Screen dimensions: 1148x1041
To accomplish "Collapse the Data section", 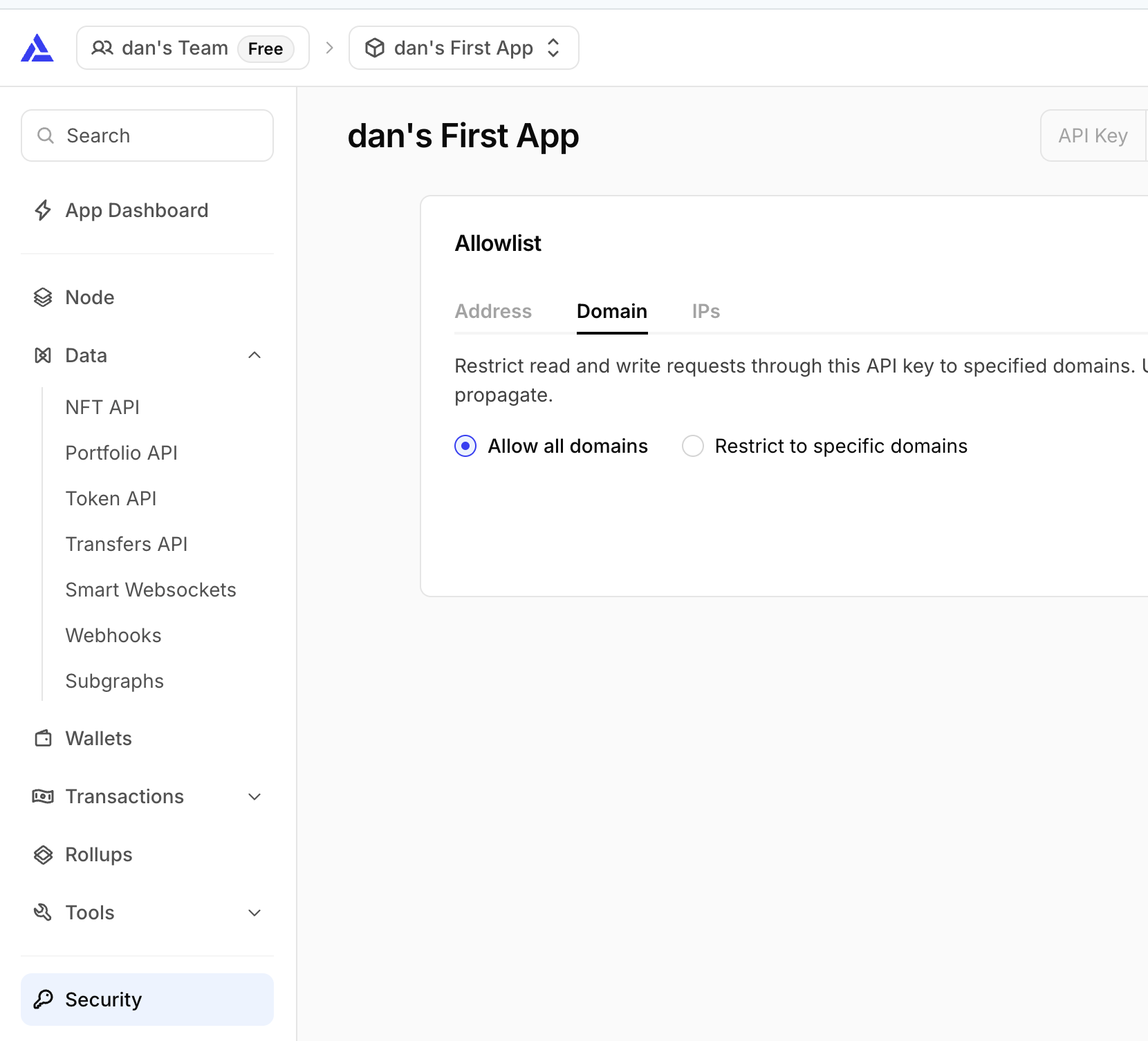I will point(254,355).
